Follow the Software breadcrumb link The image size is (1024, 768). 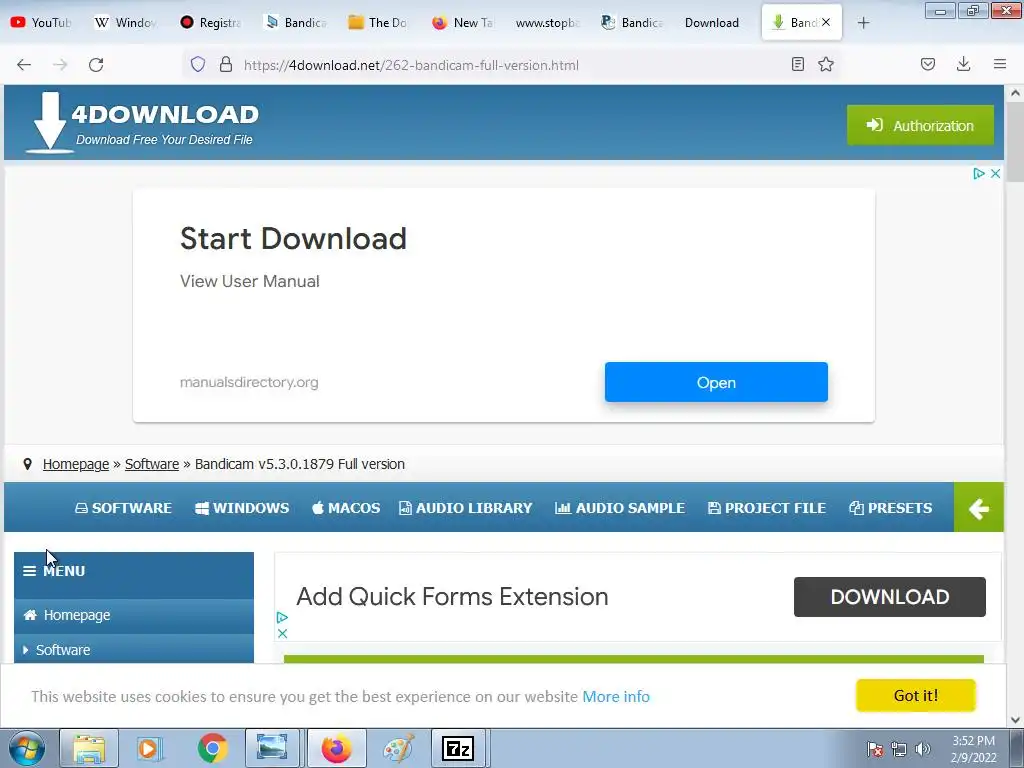coord(152,464)
